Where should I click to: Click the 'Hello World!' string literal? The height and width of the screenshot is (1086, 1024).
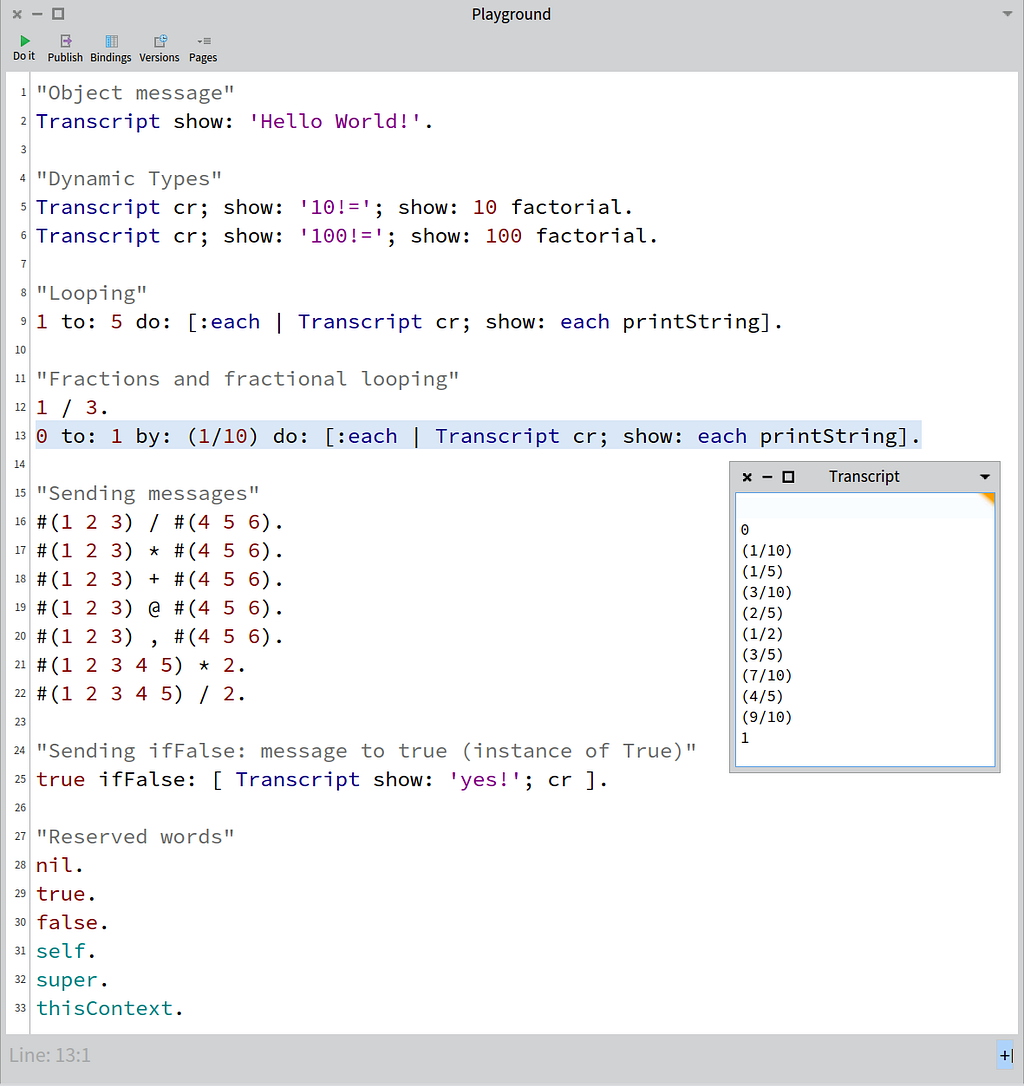click(335, 122)
